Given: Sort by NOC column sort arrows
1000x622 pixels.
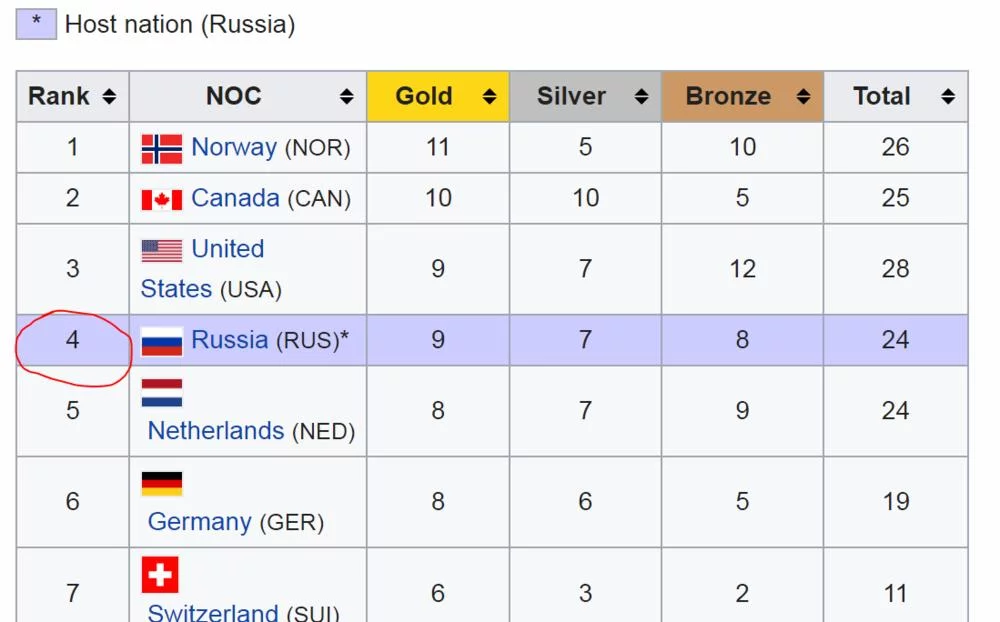Looking at the screenshot, I should click(346, 97).
